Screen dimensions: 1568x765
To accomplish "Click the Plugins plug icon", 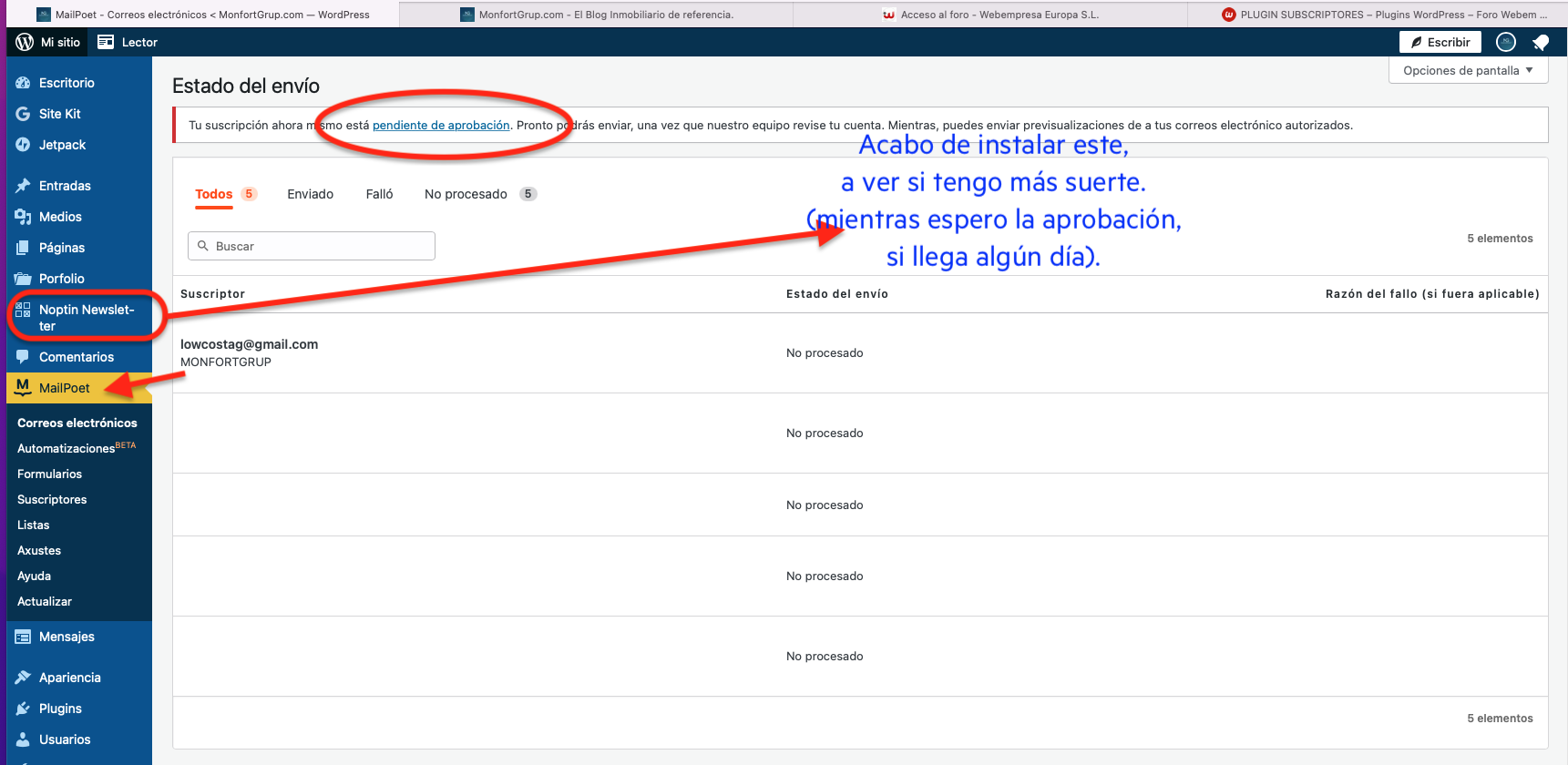I will coord(23,709).
